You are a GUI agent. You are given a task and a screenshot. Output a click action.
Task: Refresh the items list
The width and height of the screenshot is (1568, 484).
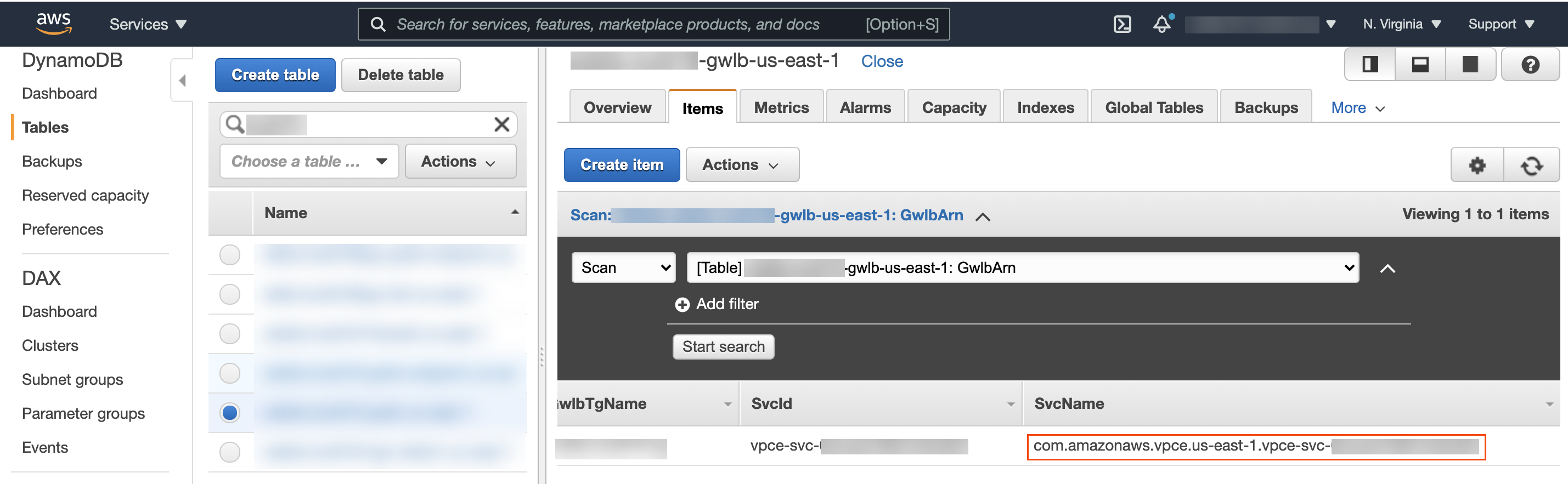pos(1531,166)
